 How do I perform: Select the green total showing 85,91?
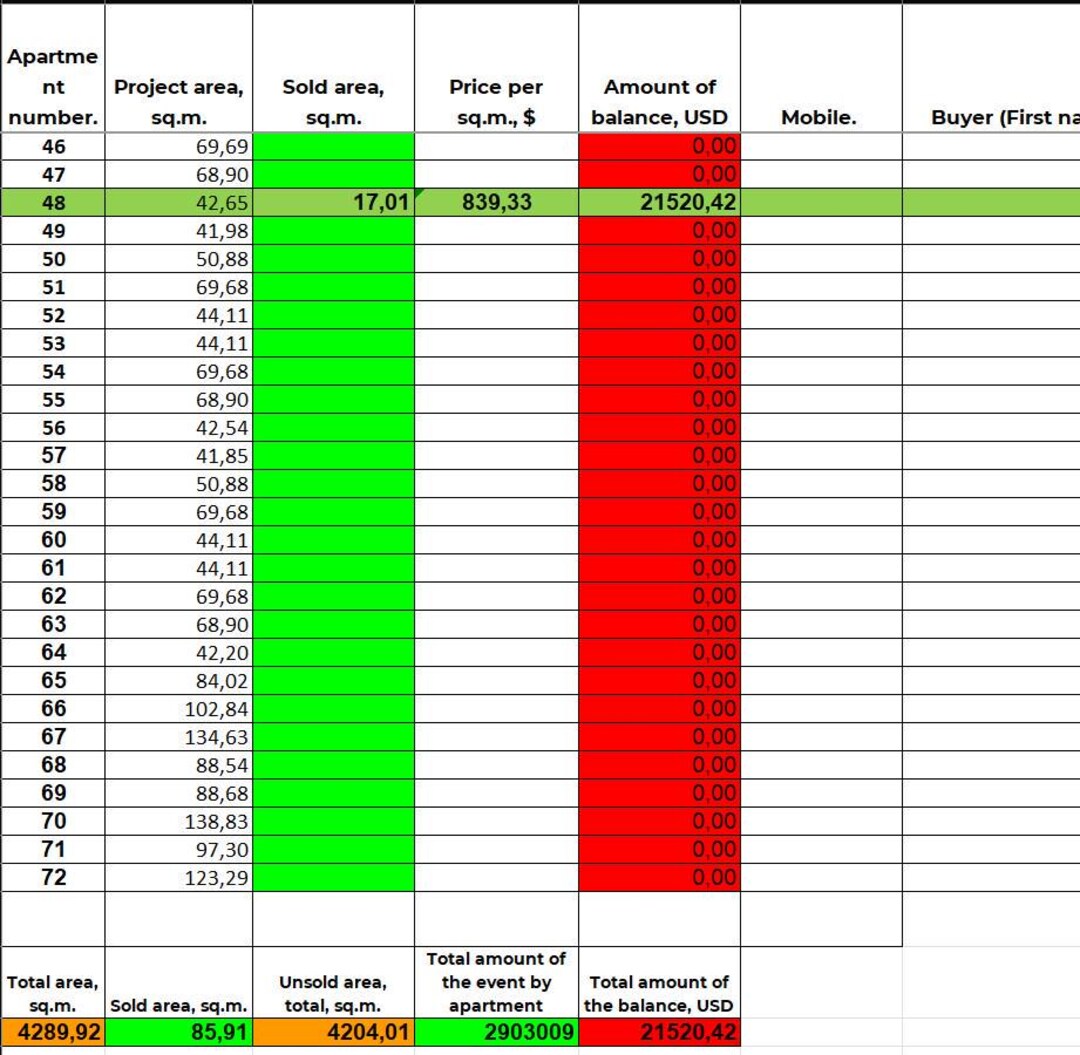coord(178,1032)
